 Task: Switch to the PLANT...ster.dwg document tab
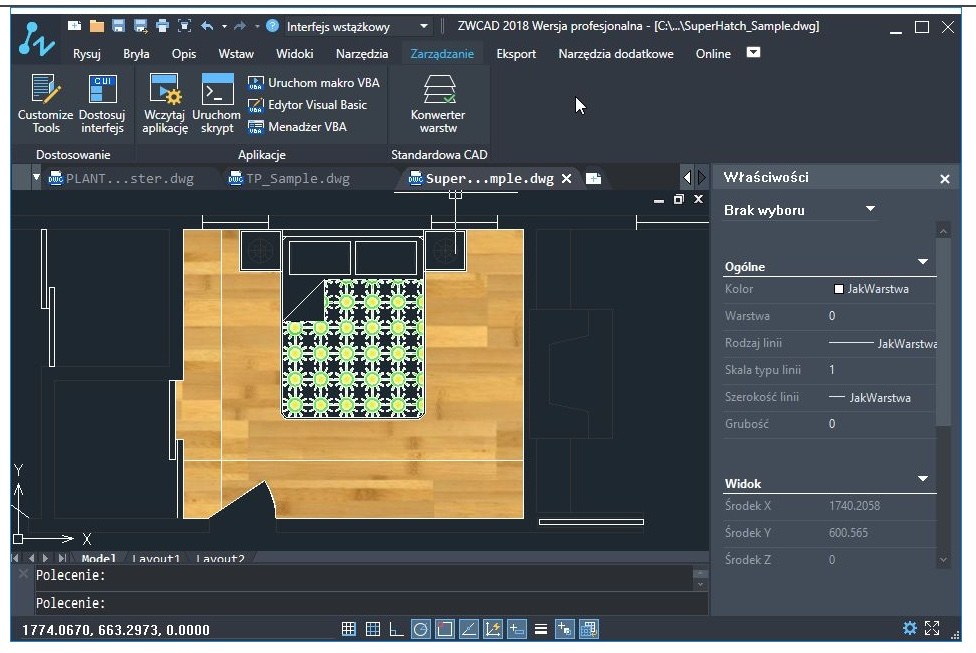(122, 179)
